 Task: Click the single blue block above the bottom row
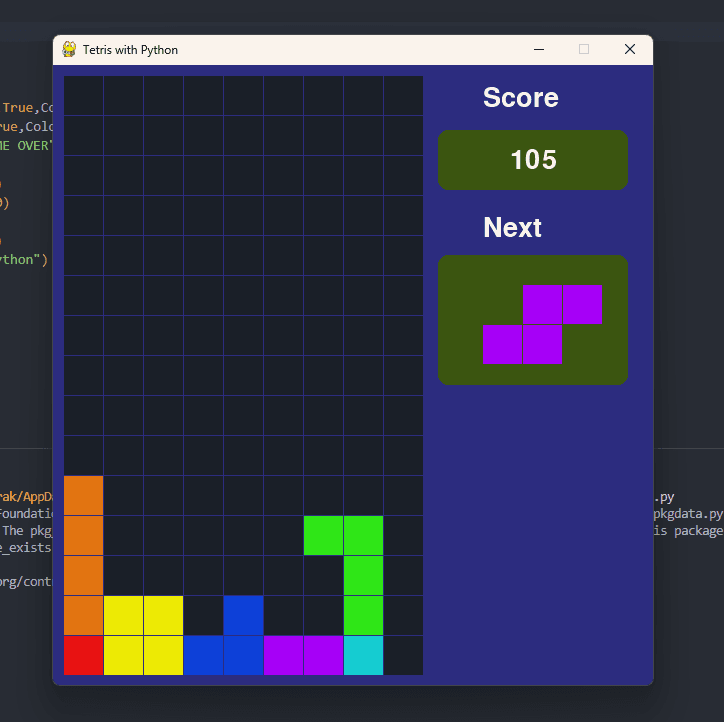point(243,615)
